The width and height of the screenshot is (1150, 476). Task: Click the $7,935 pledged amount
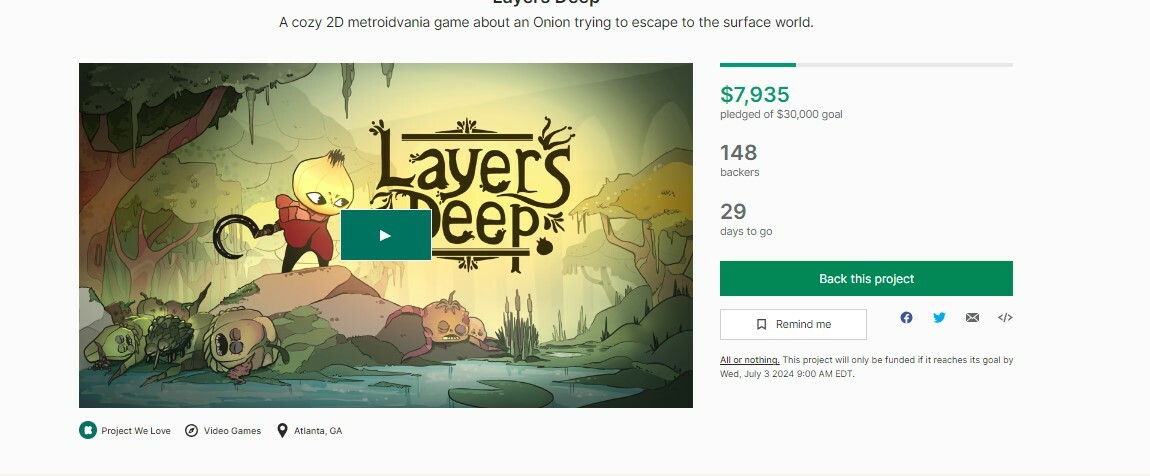coord(755,95)
